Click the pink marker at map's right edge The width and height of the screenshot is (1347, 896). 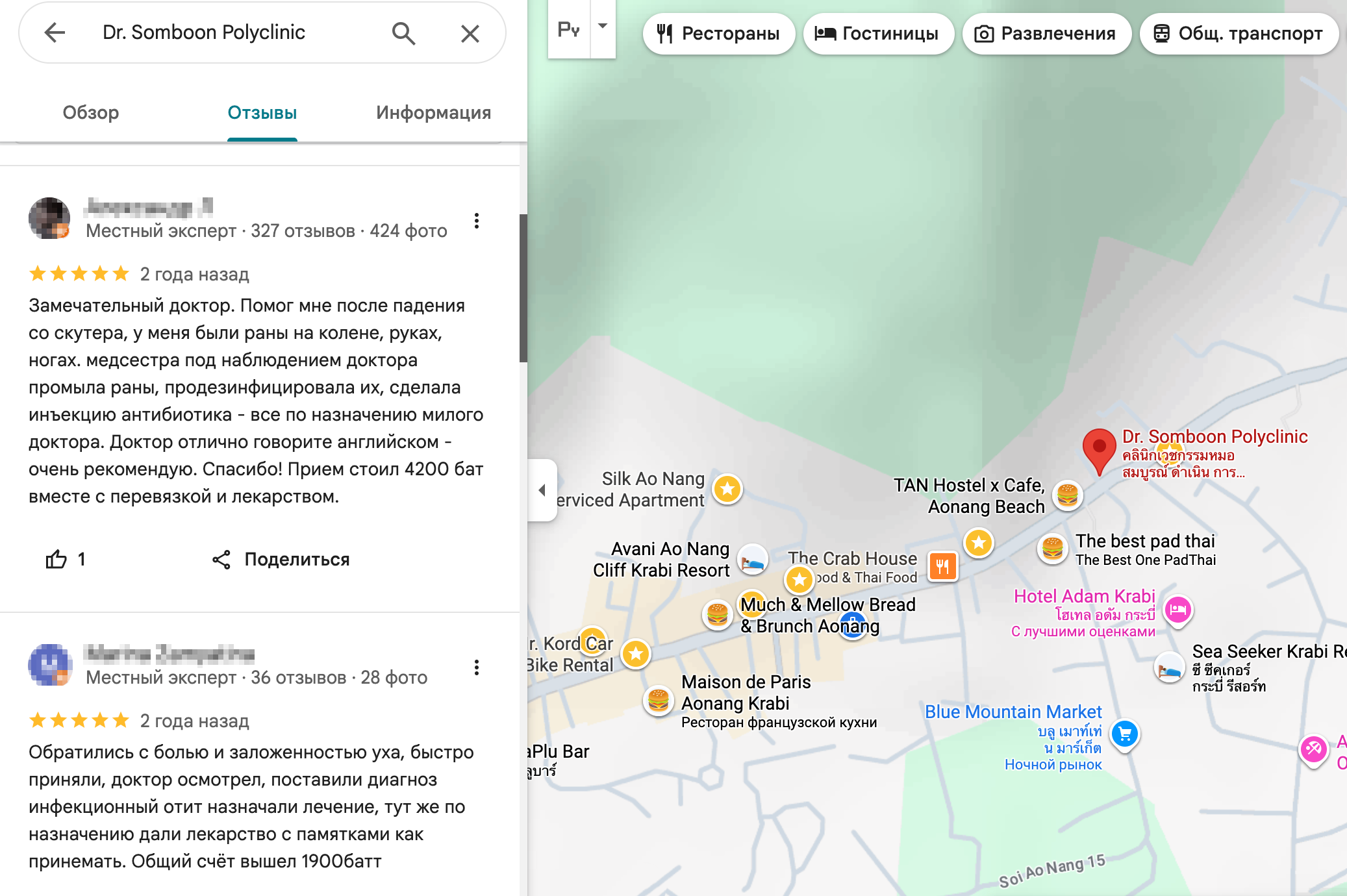(1313, 751)
